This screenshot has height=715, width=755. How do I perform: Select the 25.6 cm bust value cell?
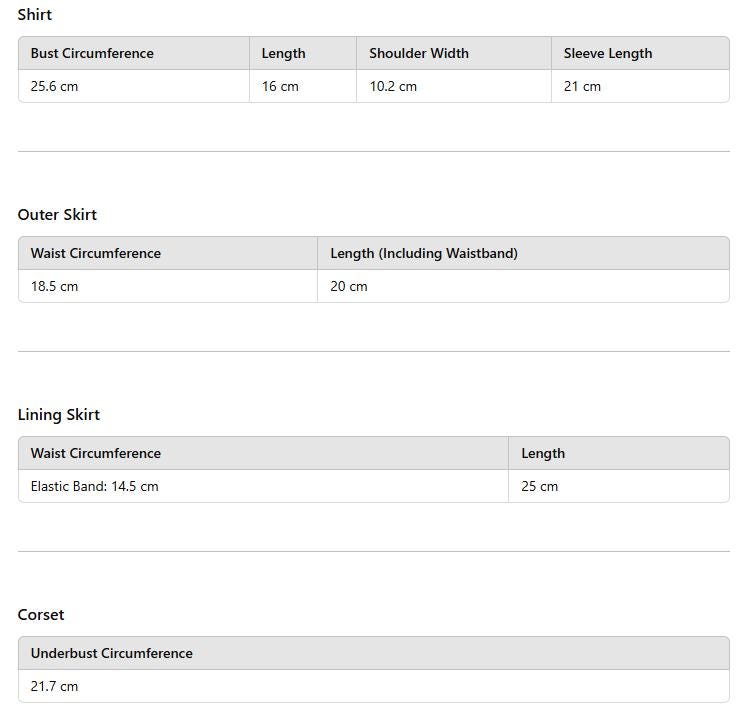[x=54, y=87]
